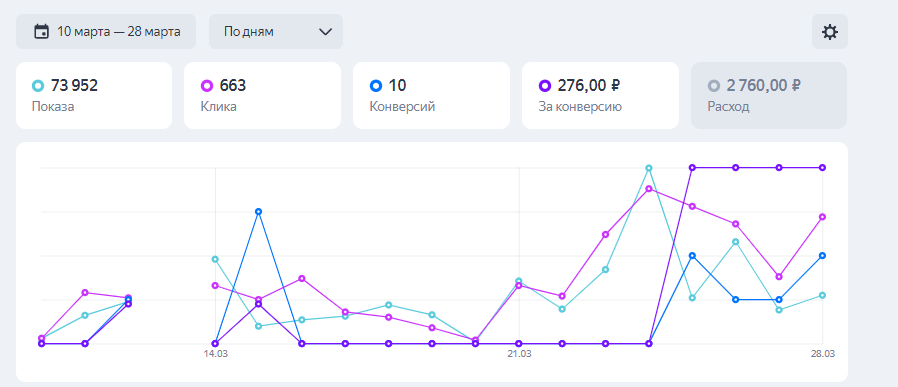This screenshot has height=387, width=898.
Task: Toggle the Показа metric card 73 952
Action: click(x=94, y=95)
